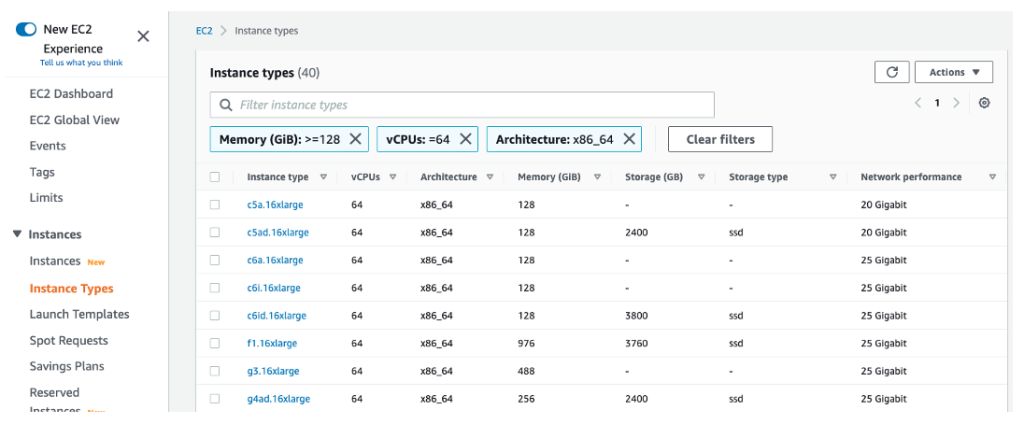Viewport: 1024px width, 424px height.
Task: Click the Memory (GiB): >=128 filter chip text
Action: click(x=280, y=139)
